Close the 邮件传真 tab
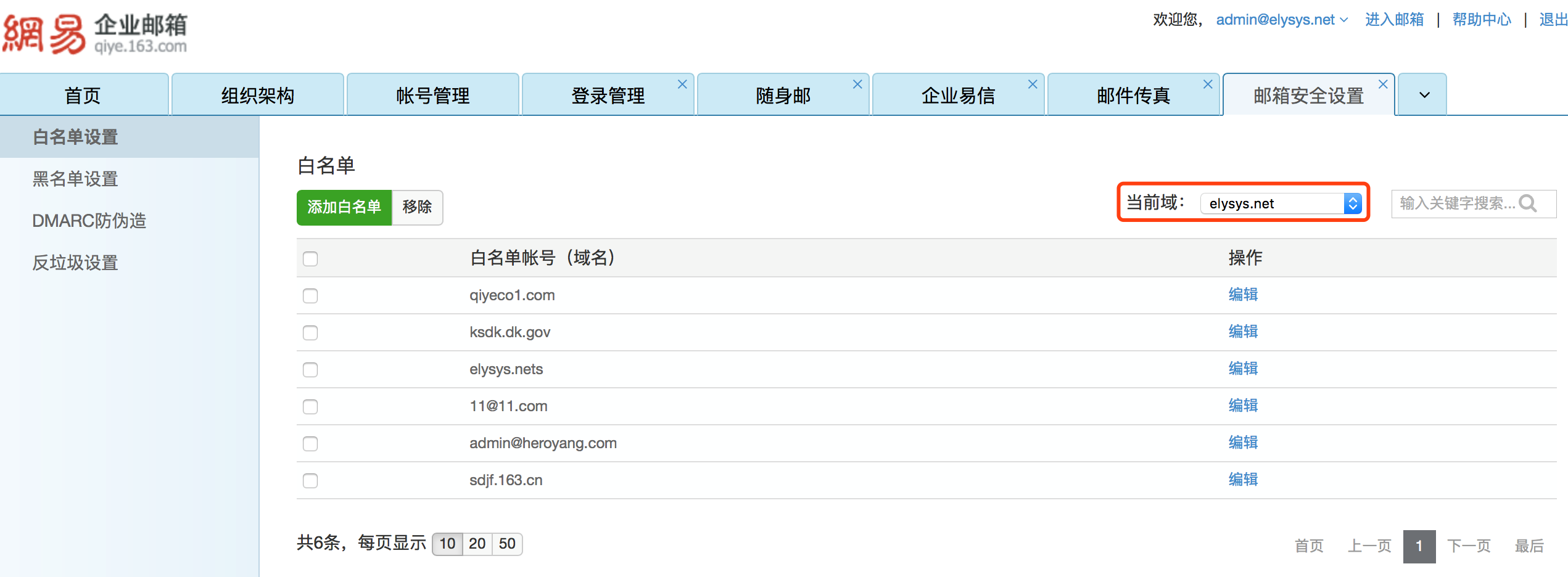The width and height of the screenshot is (1568, 577). [x=1208, y=84]
